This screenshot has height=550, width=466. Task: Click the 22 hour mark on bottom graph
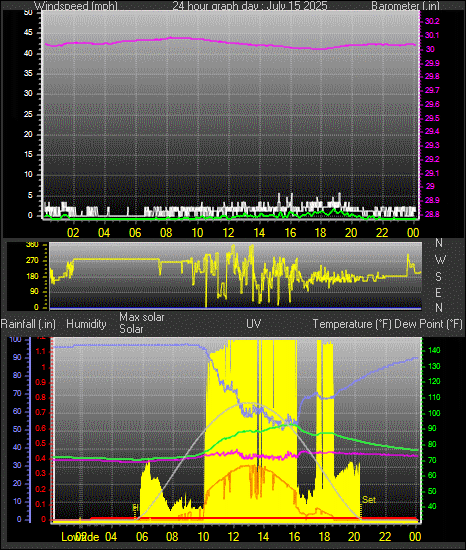pyautogui.click(x=385, y=536)
